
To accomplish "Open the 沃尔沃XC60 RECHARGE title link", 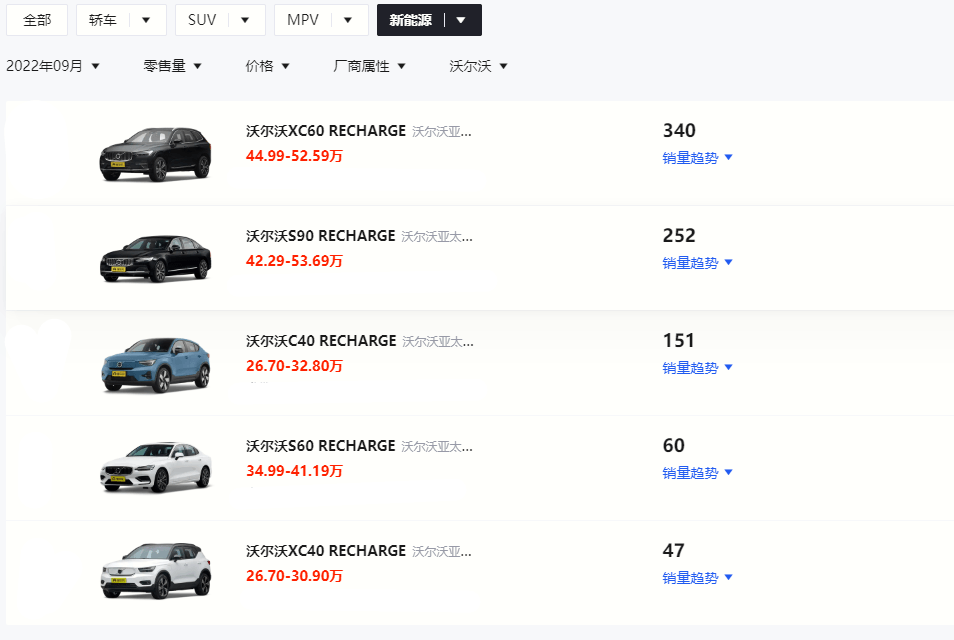I will click(x=326, y=131).
